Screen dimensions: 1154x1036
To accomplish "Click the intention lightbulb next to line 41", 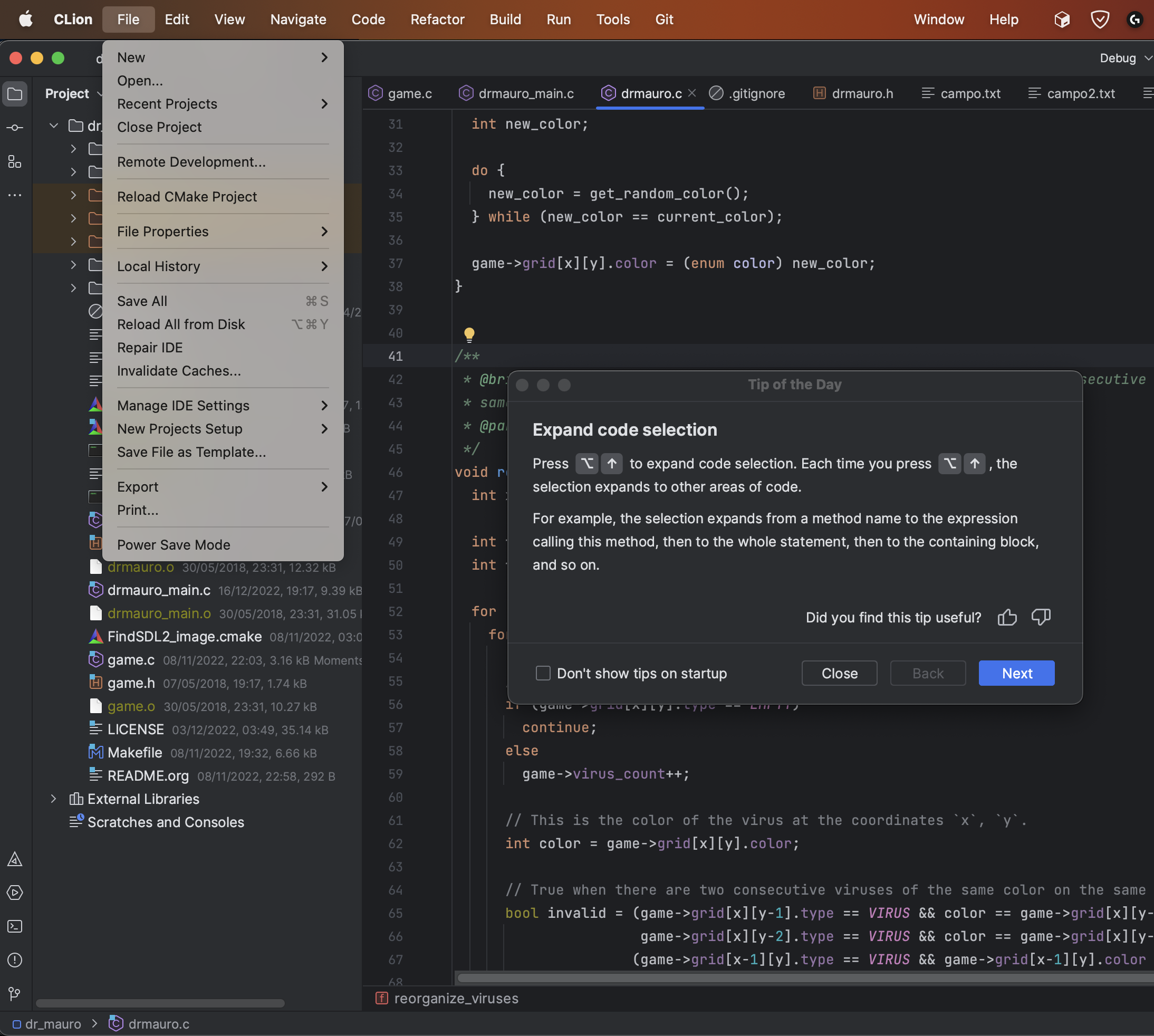I will (x=470, y=334).
